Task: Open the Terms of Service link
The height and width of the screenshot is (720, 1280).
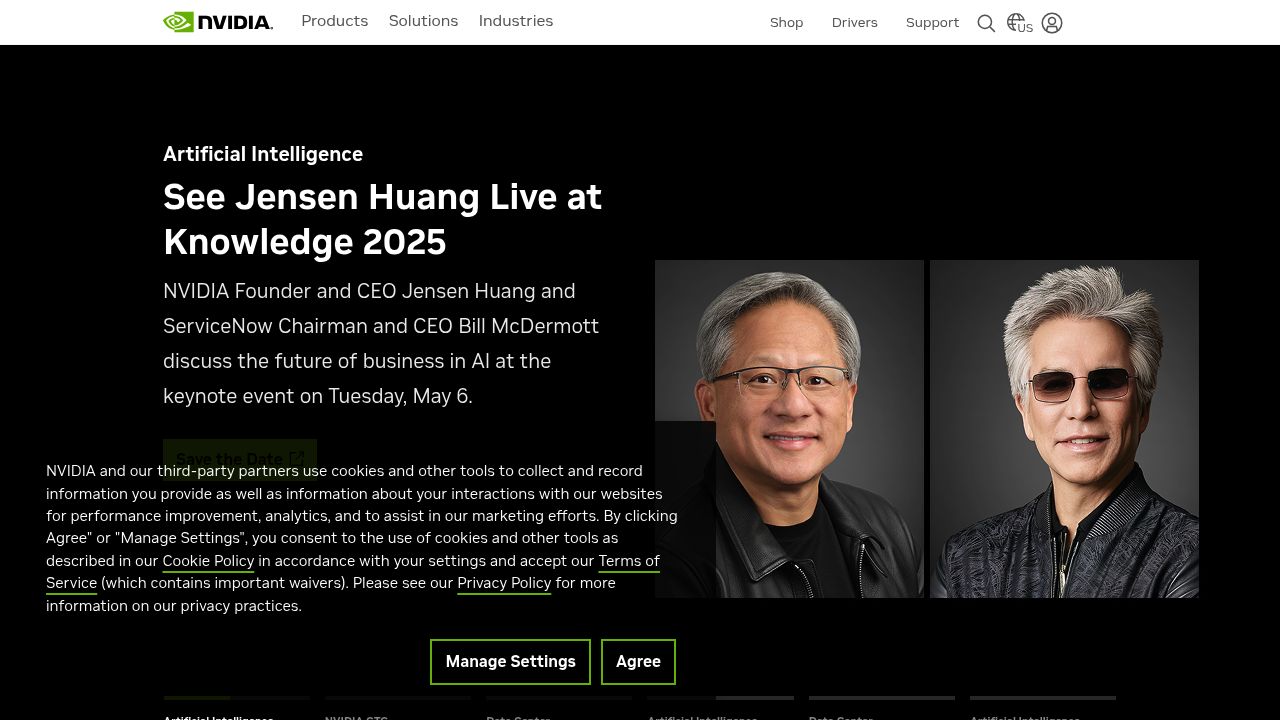Action: [x=628, y=561]
